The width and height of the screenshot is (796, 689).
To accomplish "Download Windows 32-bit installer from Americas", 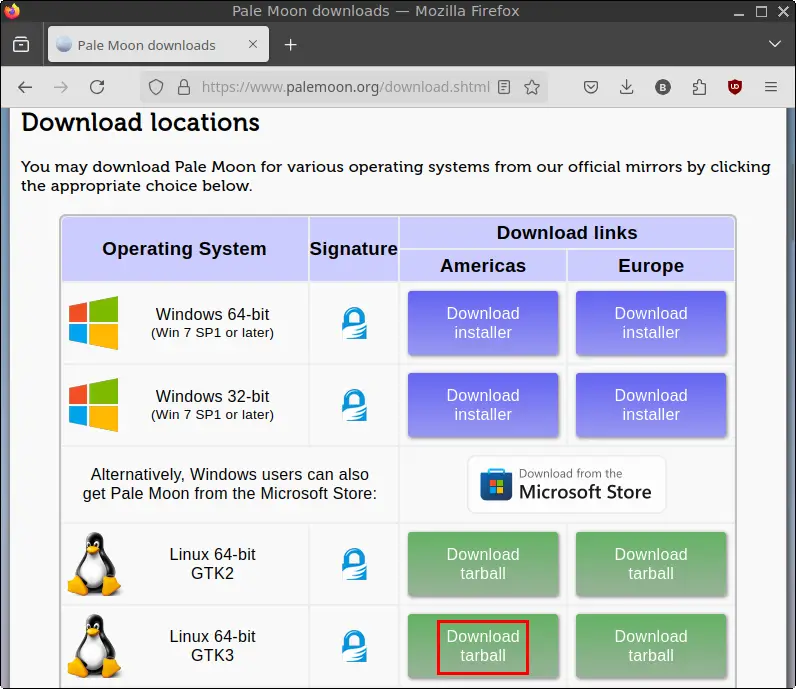I will pyautogui.click(x=483, y=405).
